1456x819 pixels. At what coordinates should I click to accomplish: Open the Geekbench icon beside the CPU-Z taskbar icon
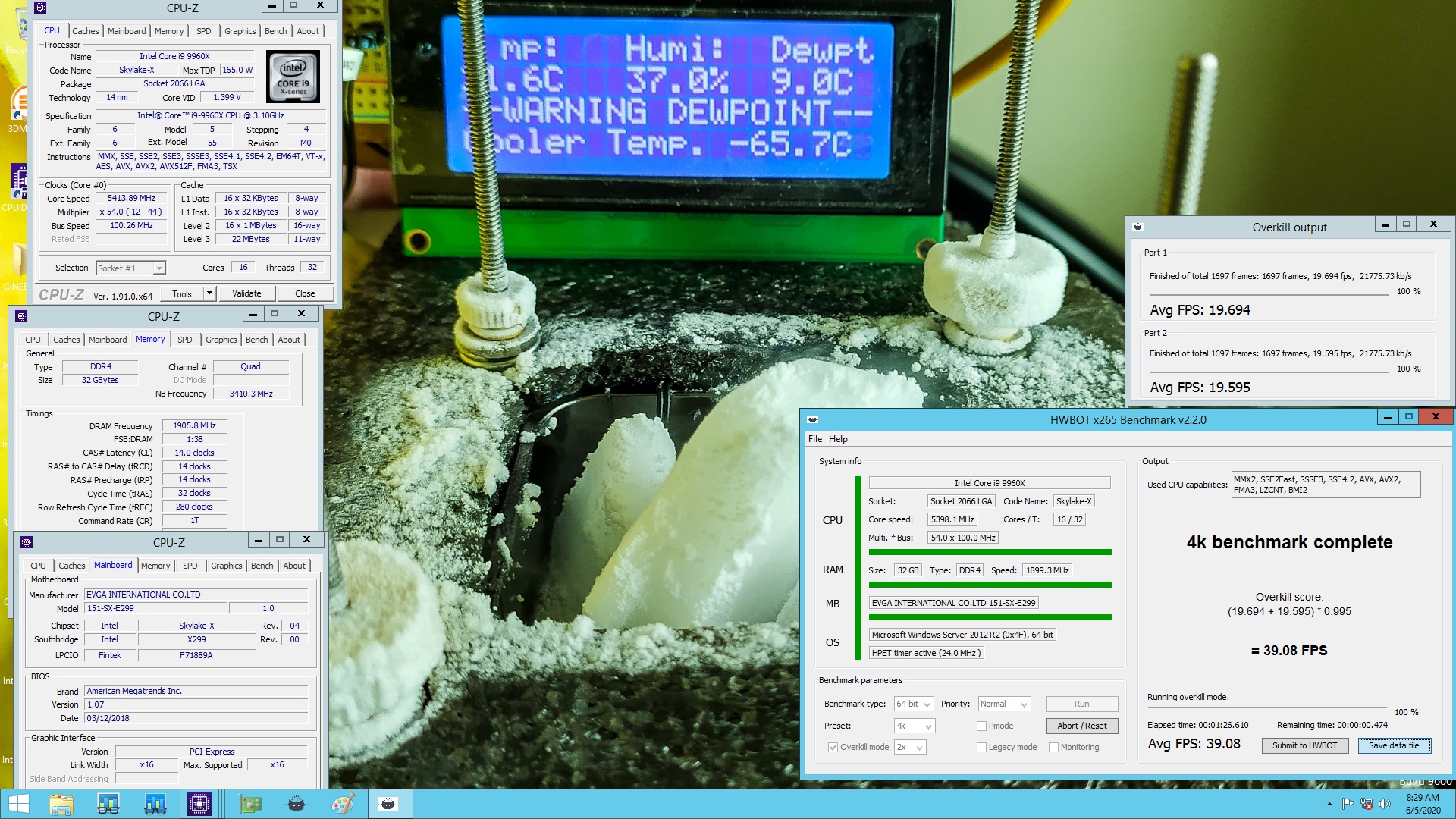[155, 804]
